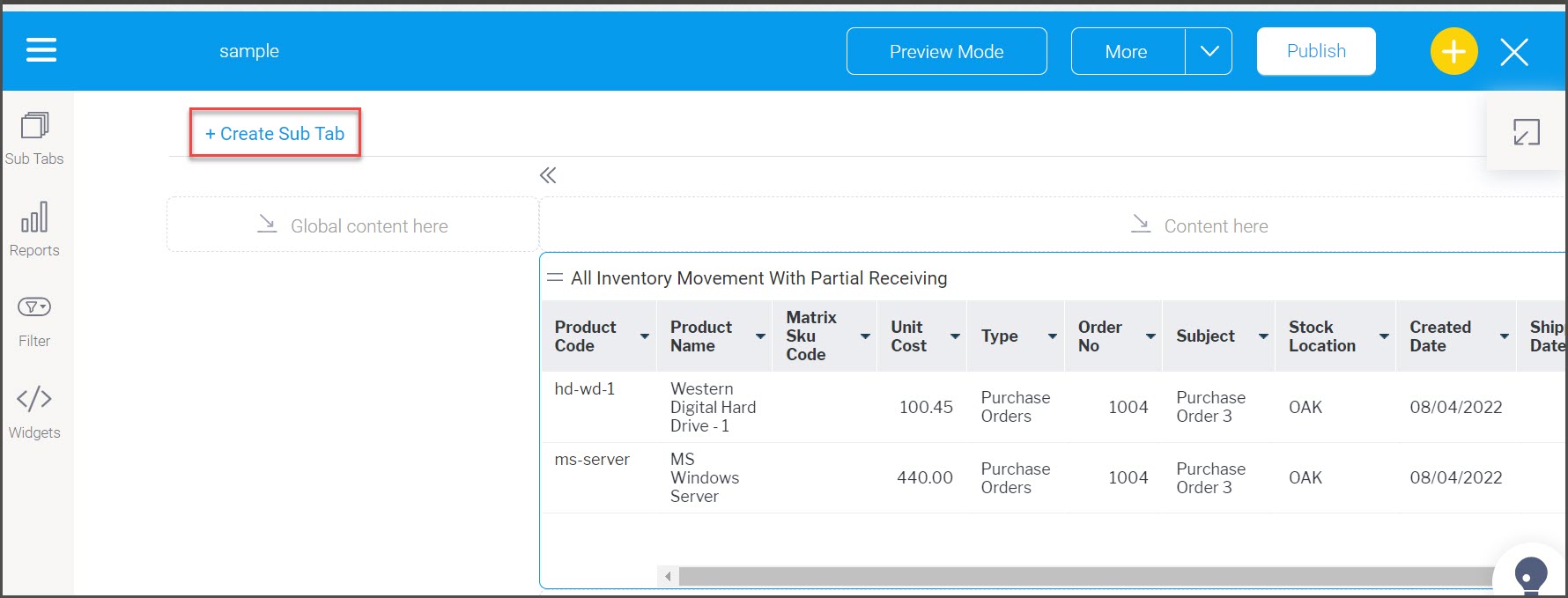Expand the More dropdown arrow
Viewport: 1568px width, 598px height.
1209,51
